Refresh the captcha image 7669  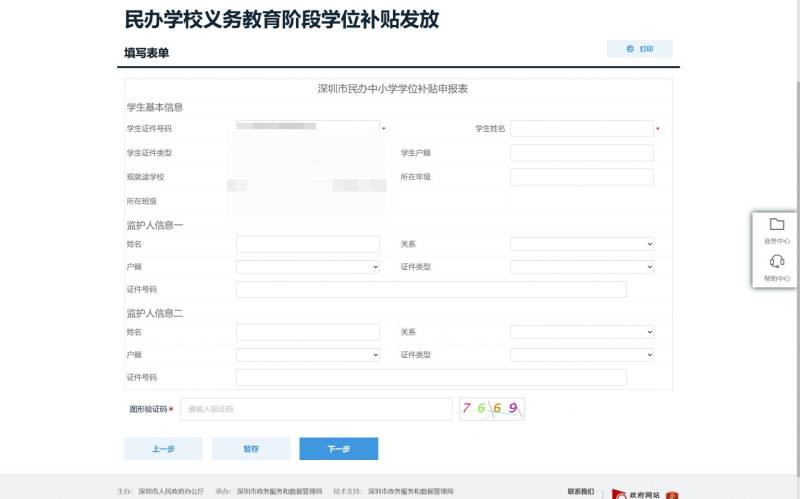click(491, 408)
